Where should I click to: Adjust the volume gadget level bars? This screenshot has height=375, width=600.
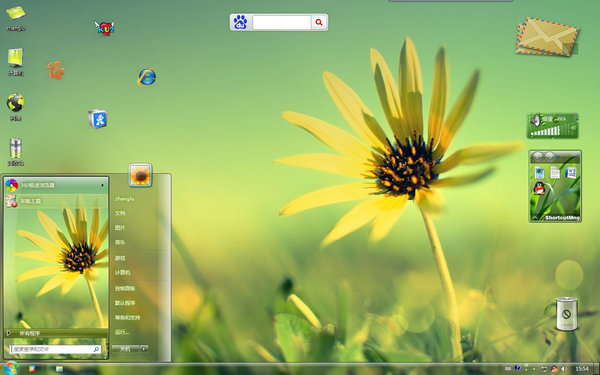click(x=546, y=132)
